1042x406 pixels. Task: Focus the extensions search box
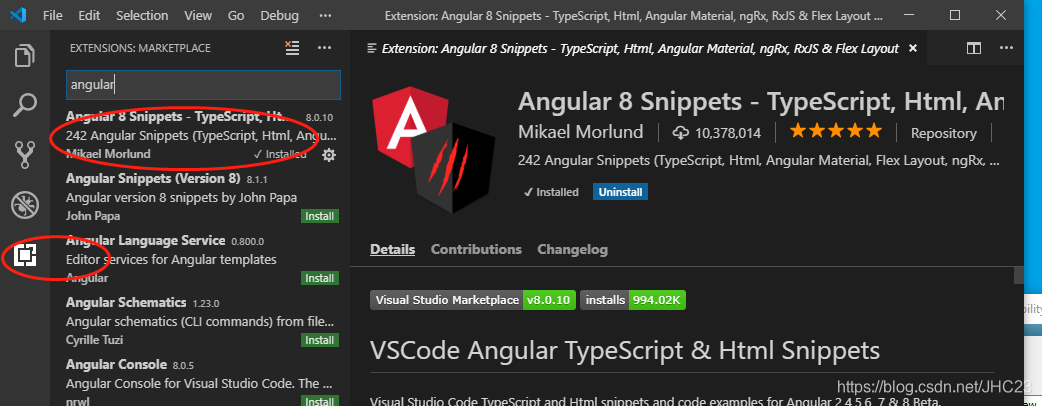pos(203,85)
